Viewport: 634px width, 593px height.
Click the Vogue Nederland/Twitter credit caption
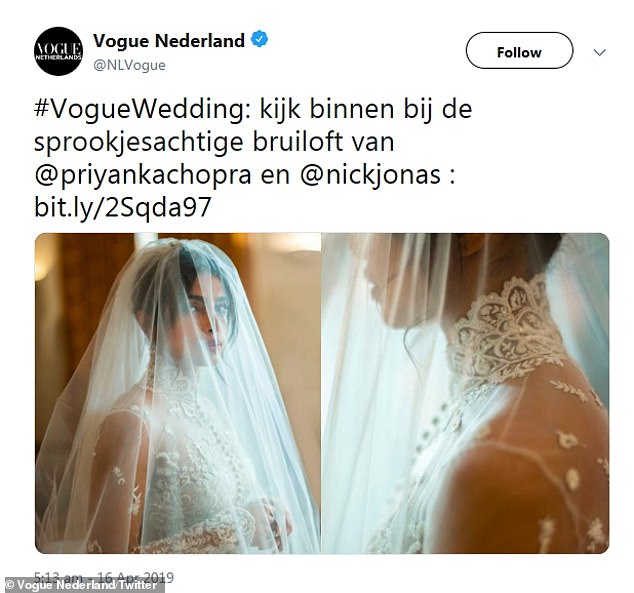tap(82, 585)
